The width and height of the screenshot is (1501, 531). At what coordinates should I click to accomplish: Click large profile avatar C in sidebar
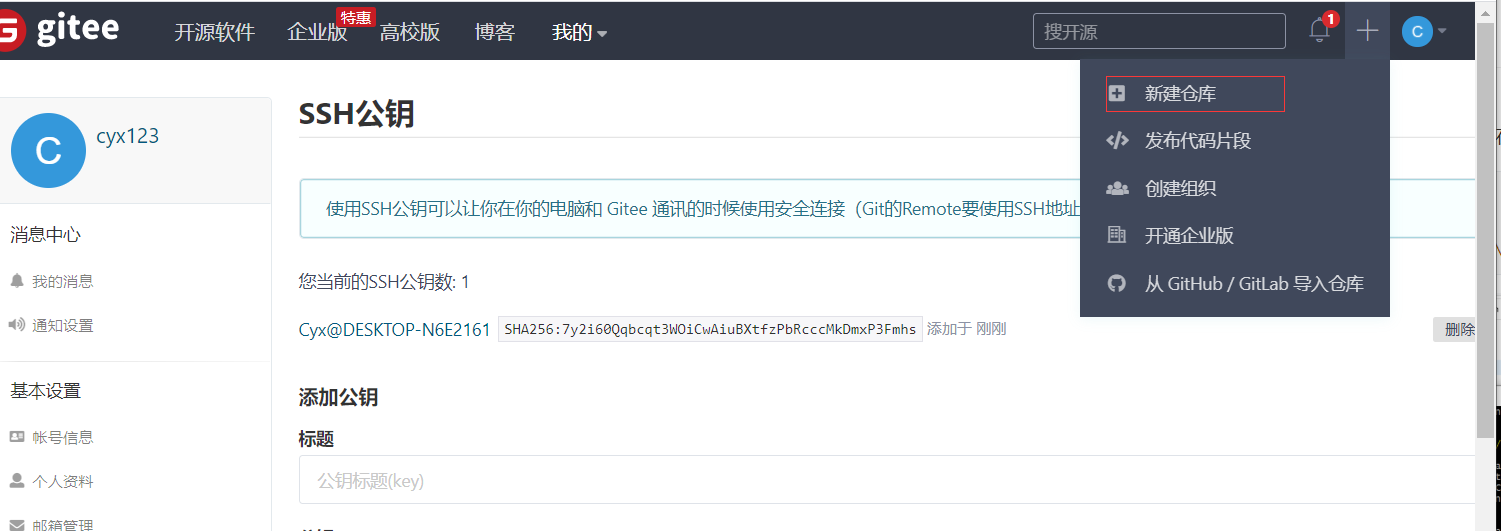tap(48, 150)
